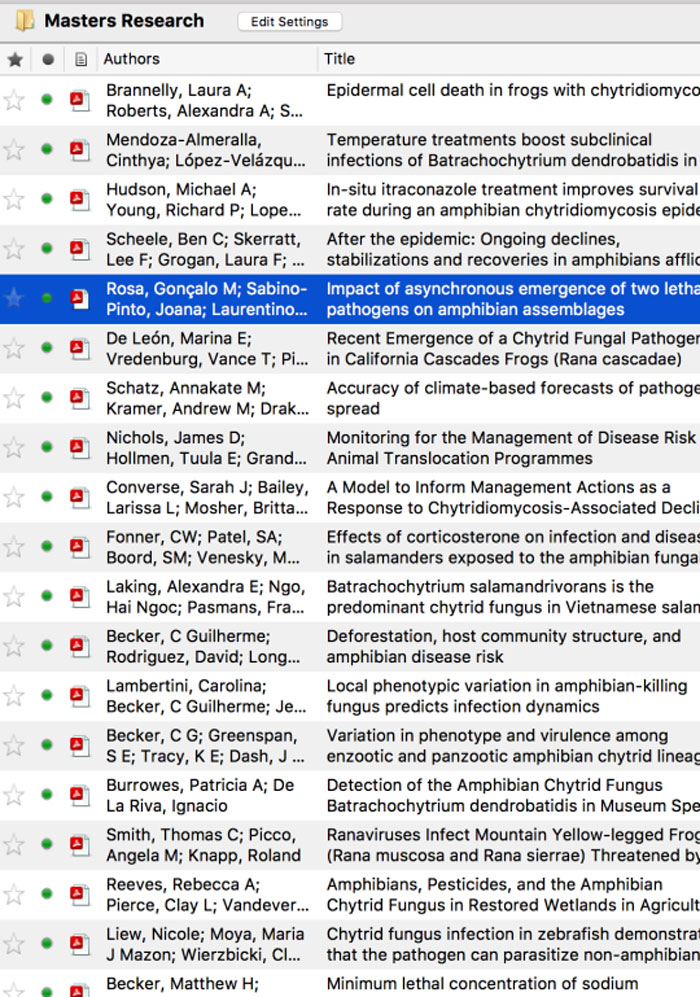This screenshot has width=700, height=997.
Task: Toggle favorite star for Nichols, James paper
Action: pyautogui.click(x=14, y=448)
